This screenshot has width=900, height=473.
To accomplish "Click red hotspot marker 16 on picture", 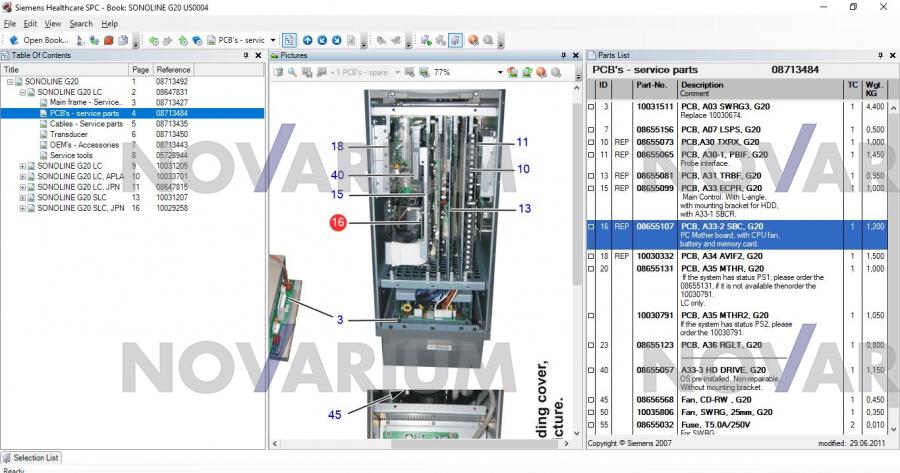I will tap(338, 223).
